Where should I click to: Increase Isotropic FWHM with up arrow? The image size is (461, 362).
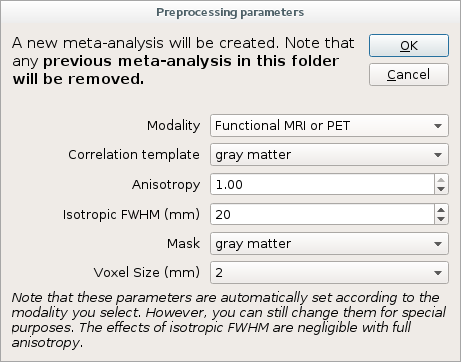[x=441, y=210]
